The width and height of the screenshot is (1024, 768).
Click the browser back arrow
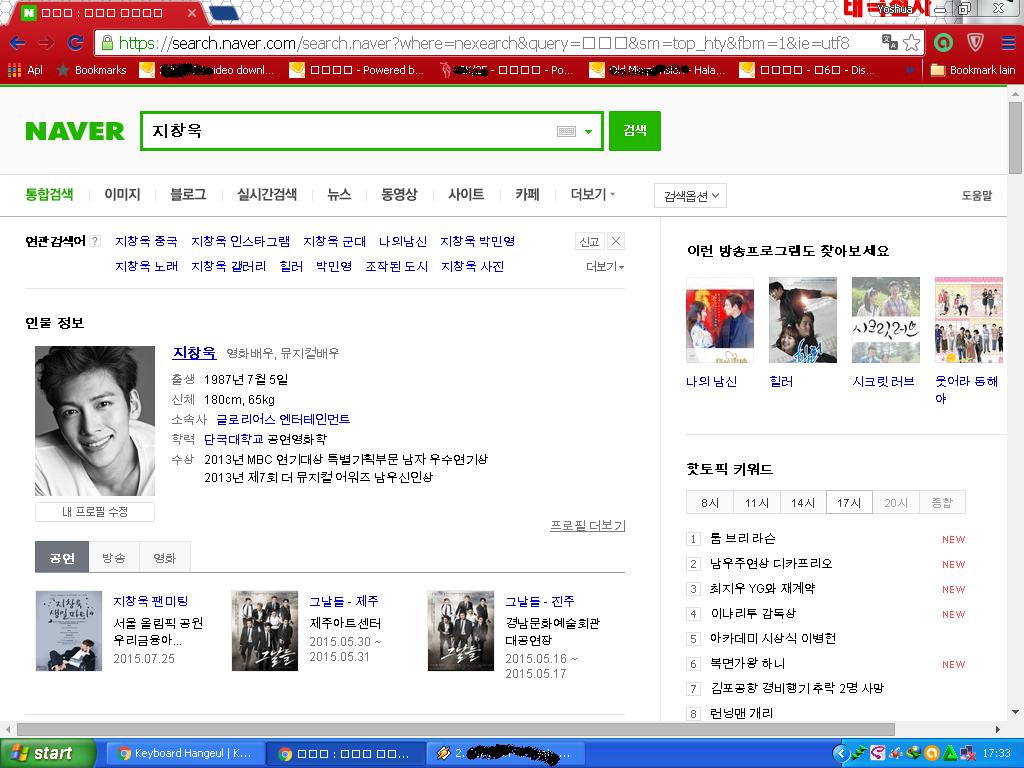pyautogui.click(x=20, y=44)
